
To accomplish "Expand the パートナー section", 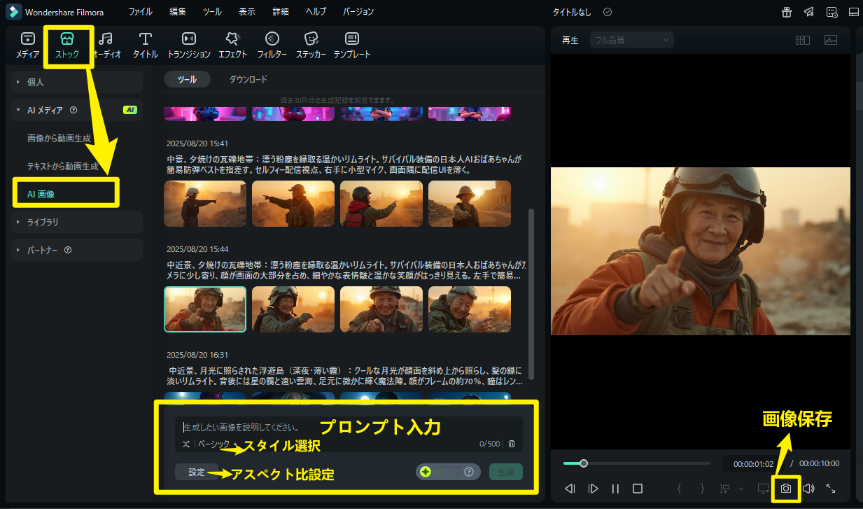I will [x=77, y=250].
